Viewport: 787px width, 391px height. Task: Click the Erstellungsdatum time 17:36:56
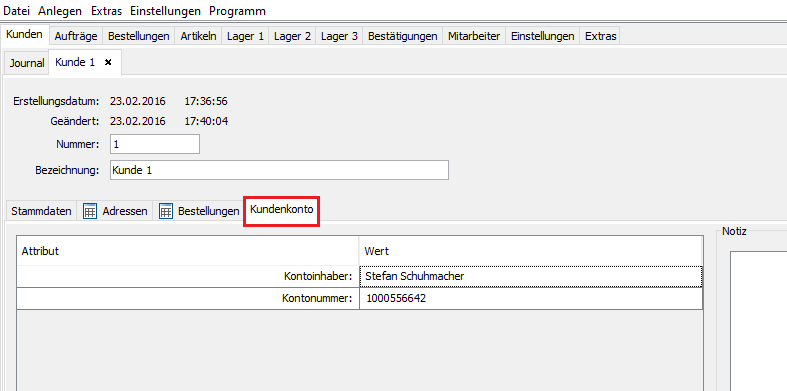pyautogui.click(x=206, y=101)
